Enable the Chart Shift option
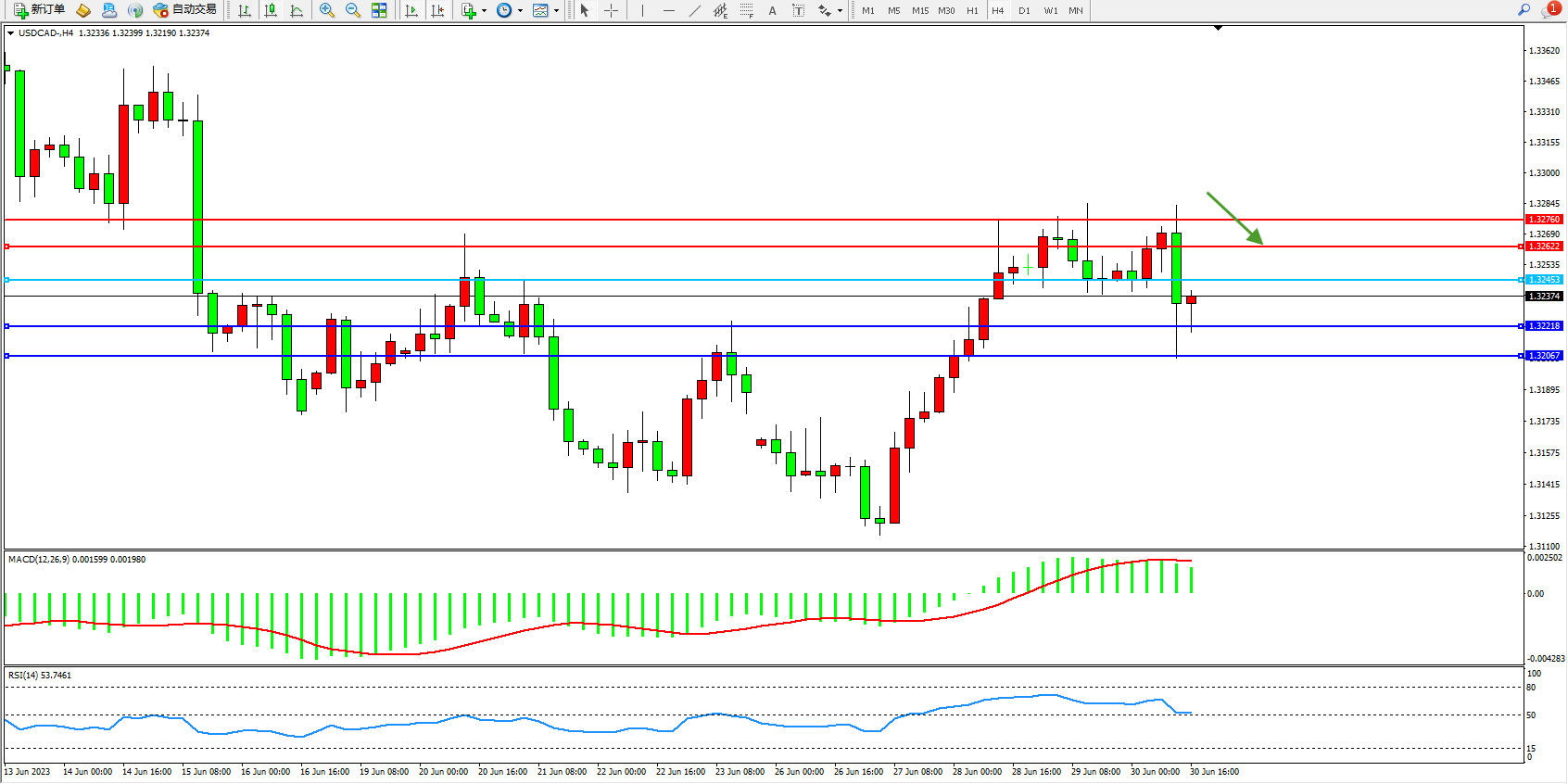Viewport: 1568px width, 784px height. (437, 10)
